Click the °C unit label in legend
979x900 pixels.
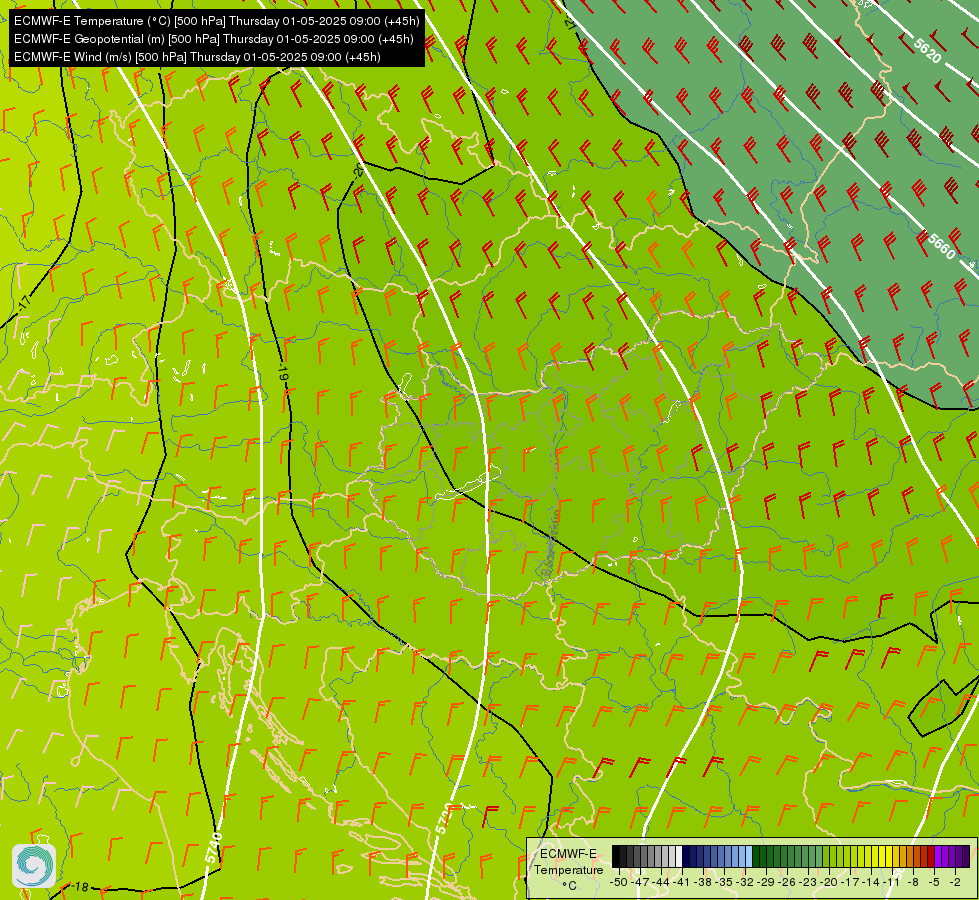coord(569,885)
